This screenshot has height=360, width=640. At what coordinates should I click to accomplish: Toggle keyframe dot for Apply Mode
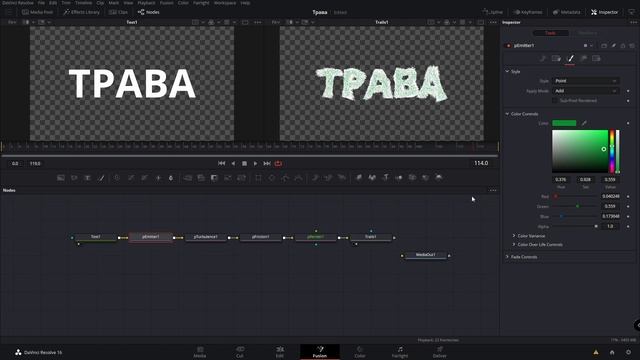click(628, 91)
